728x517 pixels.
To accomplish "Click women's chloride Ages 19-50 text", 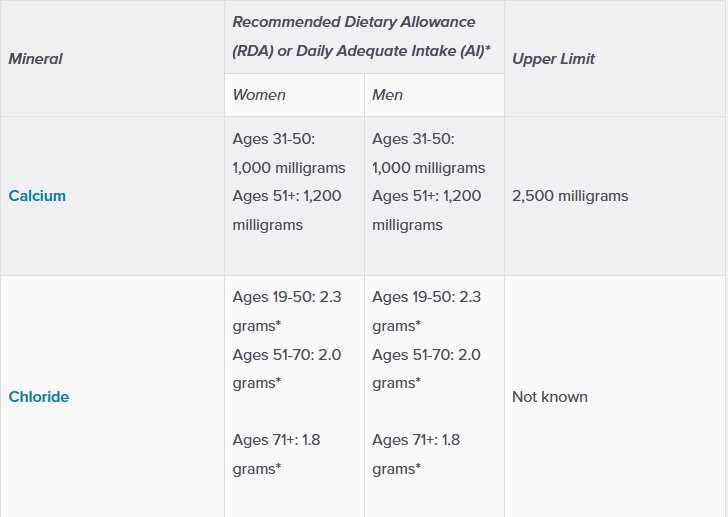I will pos(287,311).
